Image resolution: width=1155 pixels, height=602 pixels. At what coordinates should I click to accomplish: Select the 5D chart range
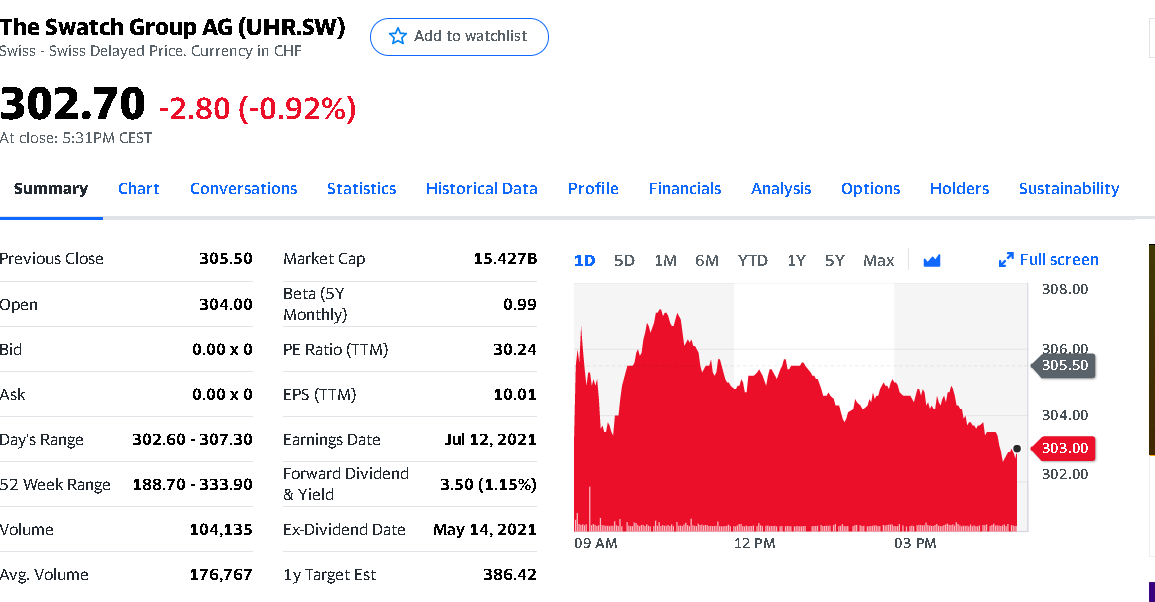[x=624, y=261]
